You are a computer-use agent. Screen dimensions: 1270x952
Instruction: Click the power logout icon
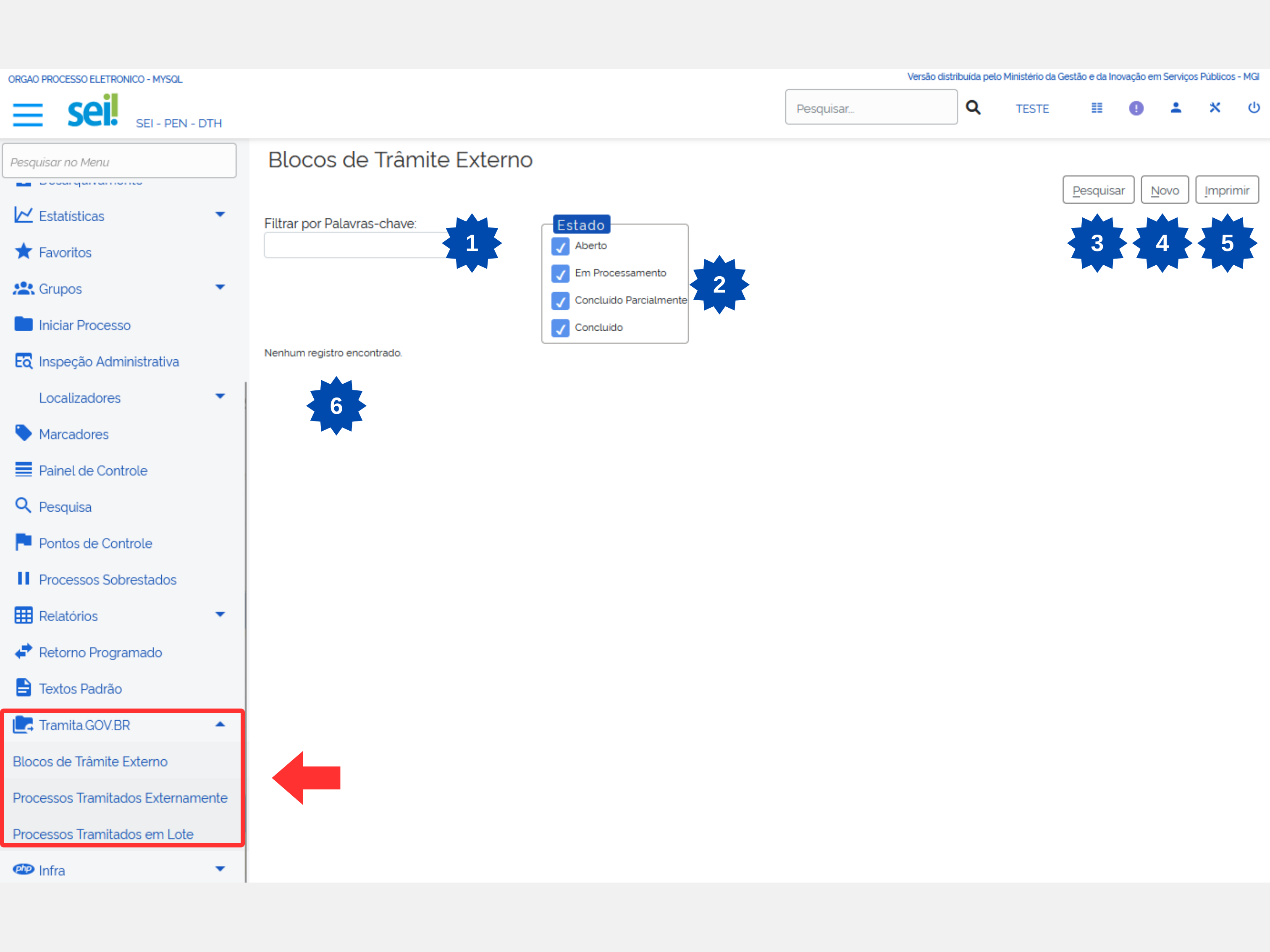click(1253, 108)
